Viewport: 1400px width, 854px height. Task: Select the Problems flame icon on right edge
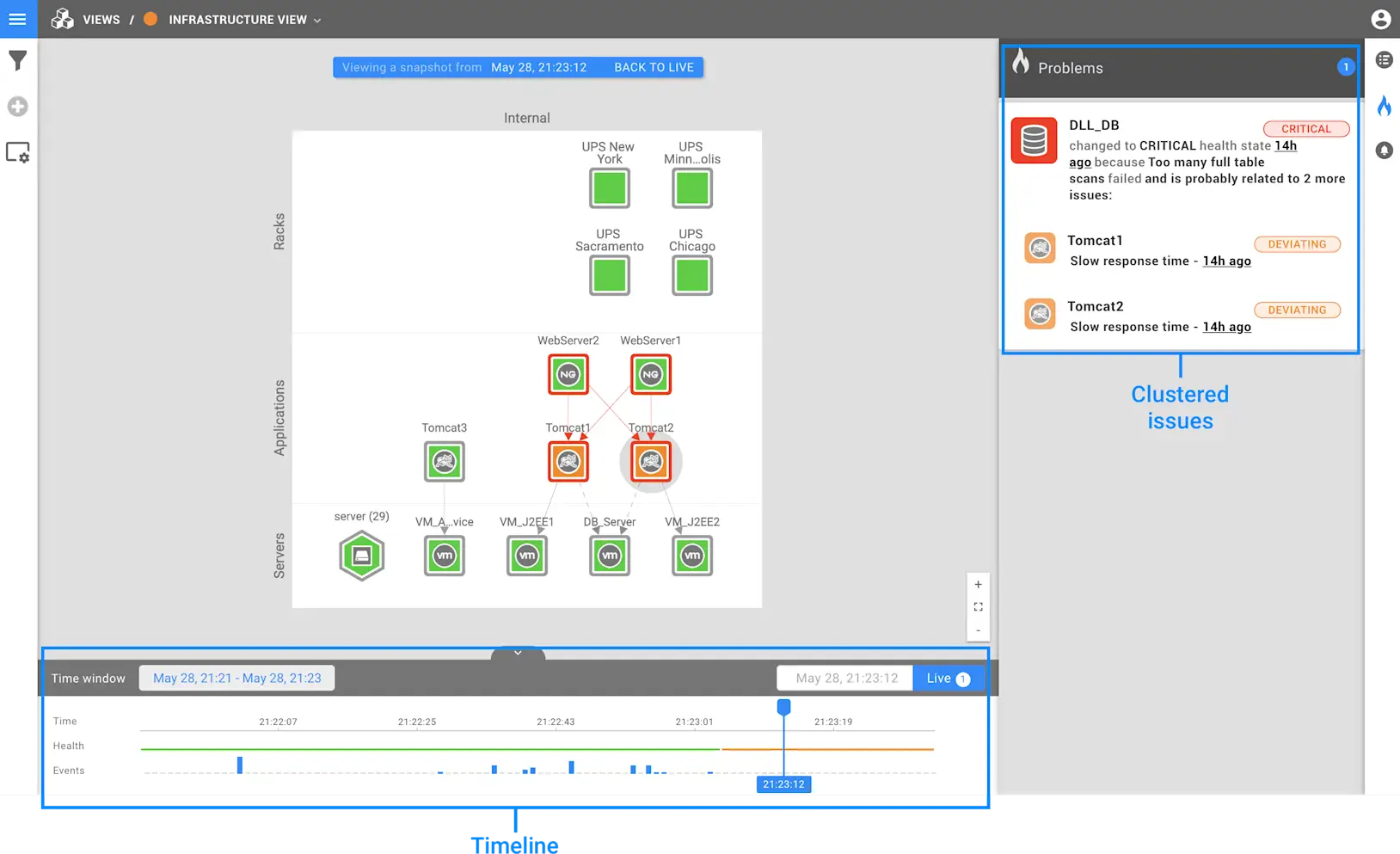click(x=1385, y=105)
